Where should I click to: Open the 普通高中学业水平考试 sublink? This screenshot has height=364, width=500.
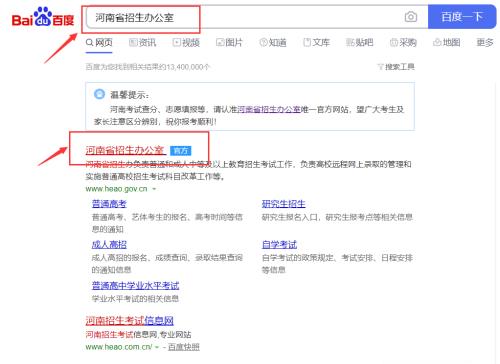pos(135,285)
